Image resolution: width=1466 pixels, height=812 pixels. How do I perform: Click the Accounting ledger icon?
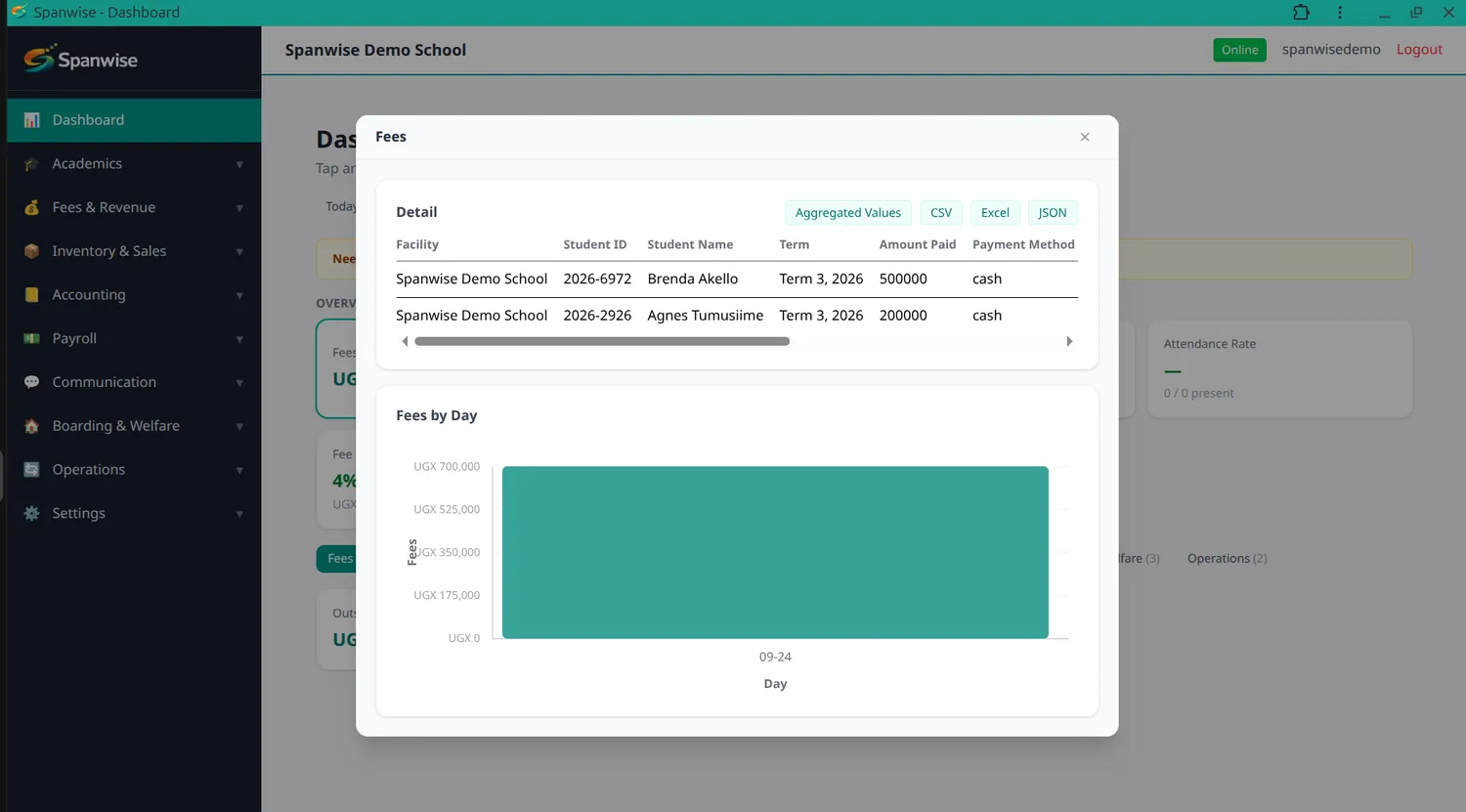coord(32,295)
